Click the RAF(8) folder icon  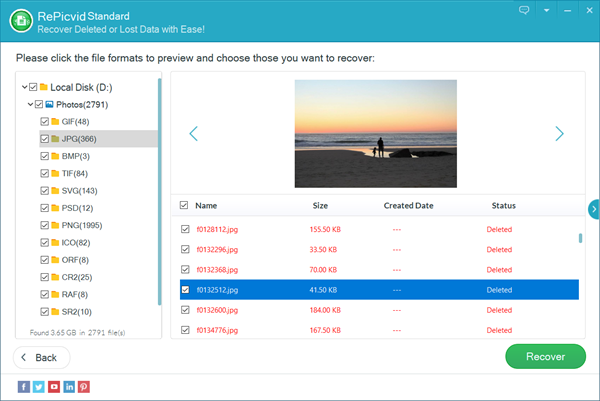click(55, 294)
